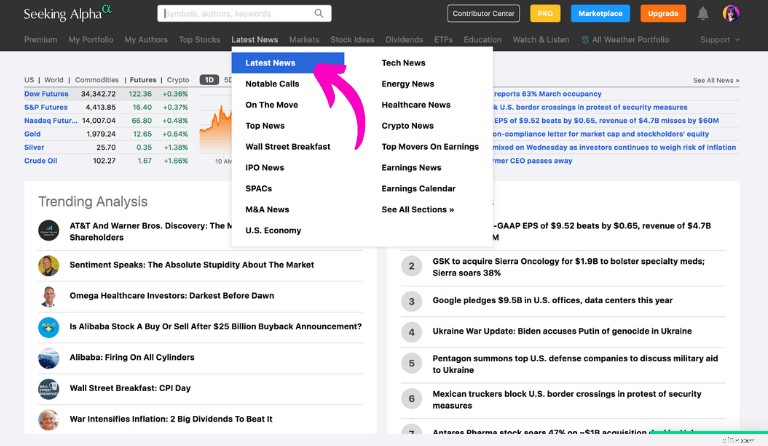Open the Dow Futures quote link
The width and height of the screenshot is (768, 446).
pyautogui.click(x=46, y=94)
